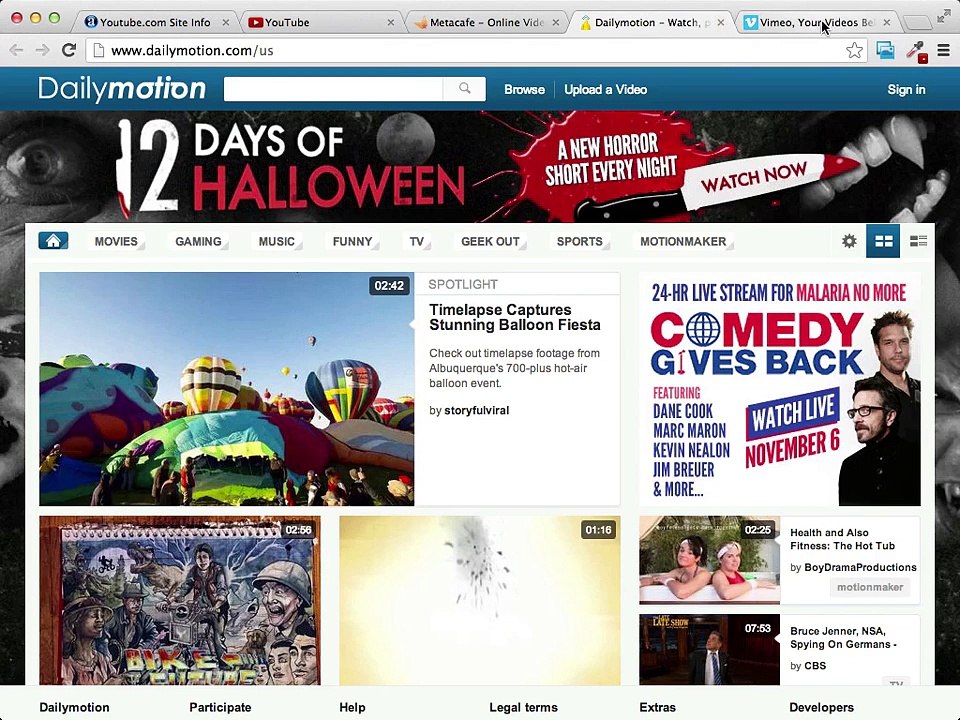Image resolution: width=960 pixels, height=720 pixels.
Task: Go to Dailymotion home via house icon
Action: pyautogui.click(x=53, y=241)
